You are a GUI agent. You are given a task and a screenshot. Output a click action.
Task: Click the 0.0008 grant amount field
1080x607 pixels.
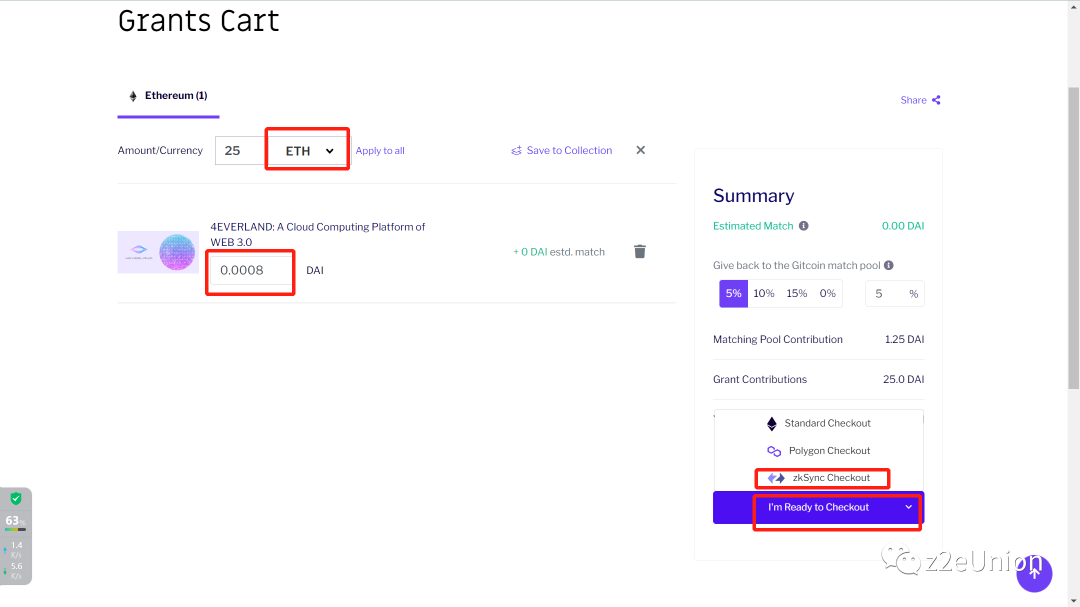pyautogui.click(x=250, y=270)
